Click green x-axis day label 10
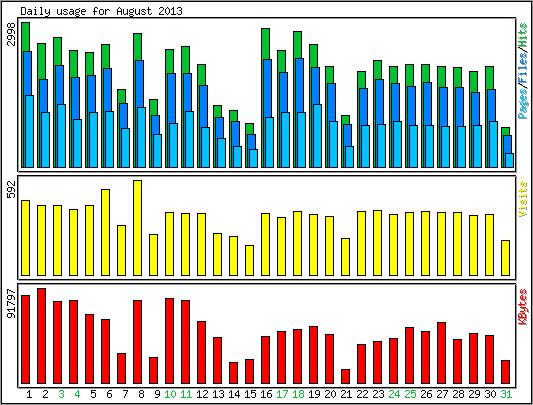This screenshot has width=533, height=405. pyautogui.click(x=170, y=394)
